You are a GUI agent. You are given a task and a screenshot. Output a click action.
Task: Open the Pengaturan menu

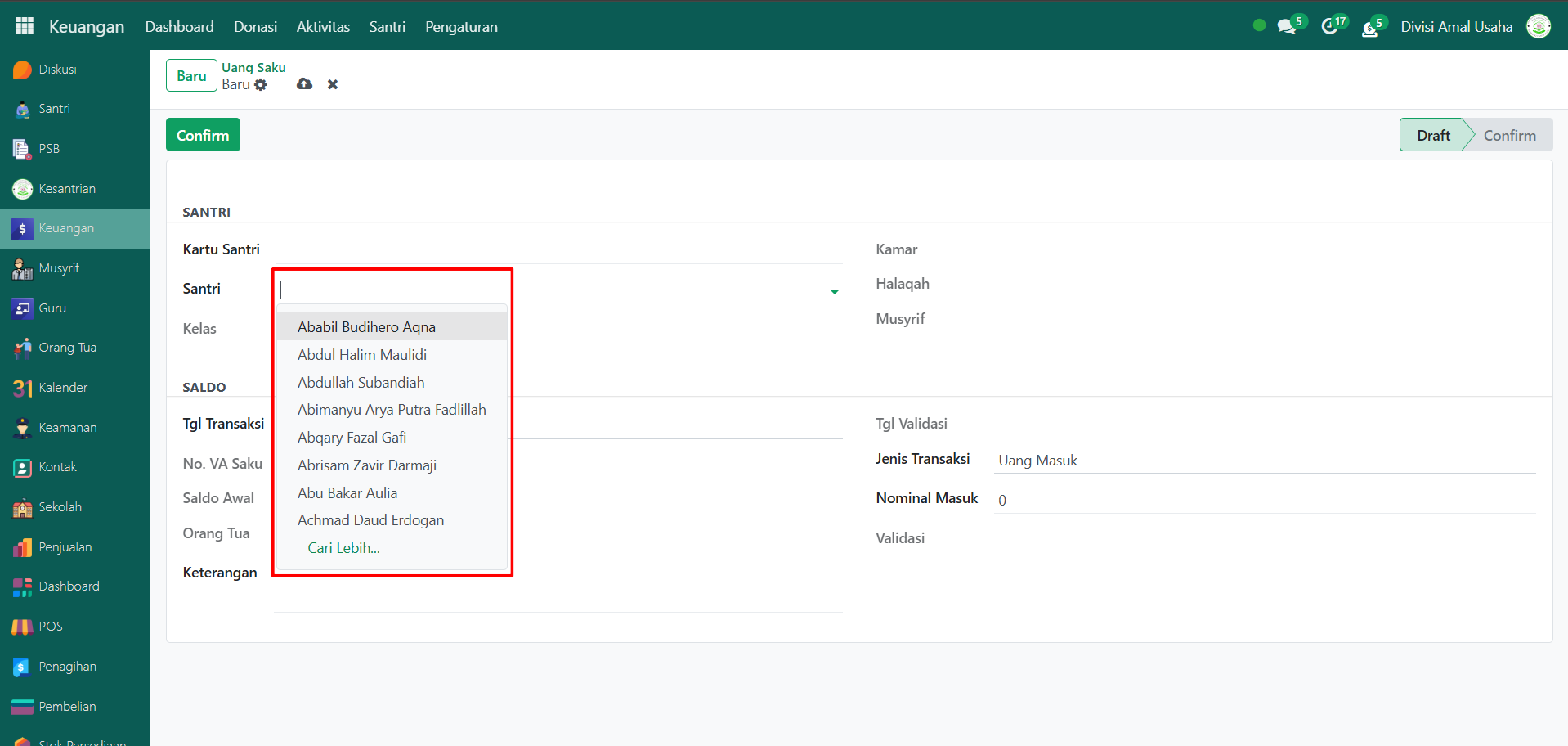click(461, 27)
